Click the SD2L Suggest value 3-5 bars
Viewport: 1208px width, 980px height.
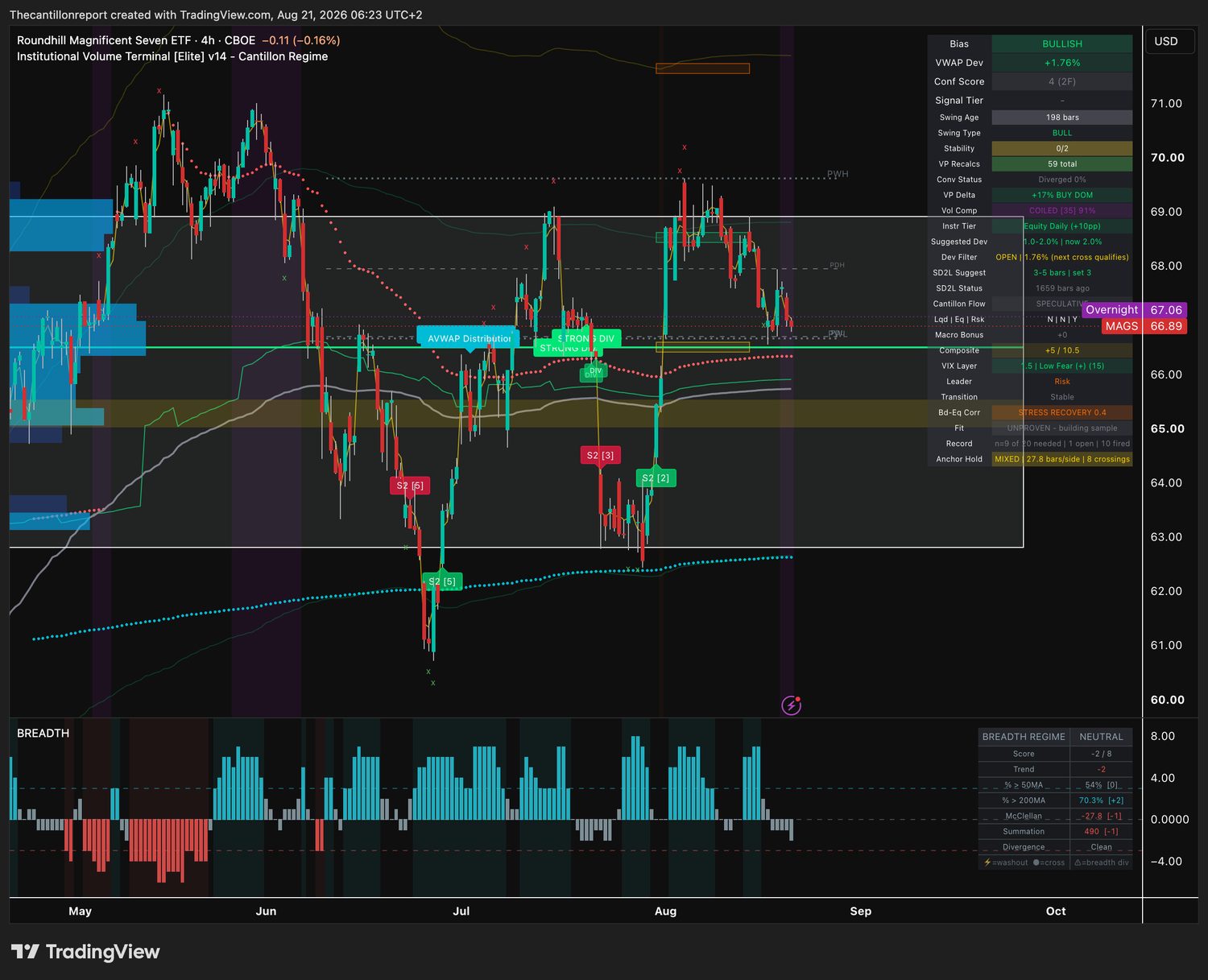(x=1062, y=273)
